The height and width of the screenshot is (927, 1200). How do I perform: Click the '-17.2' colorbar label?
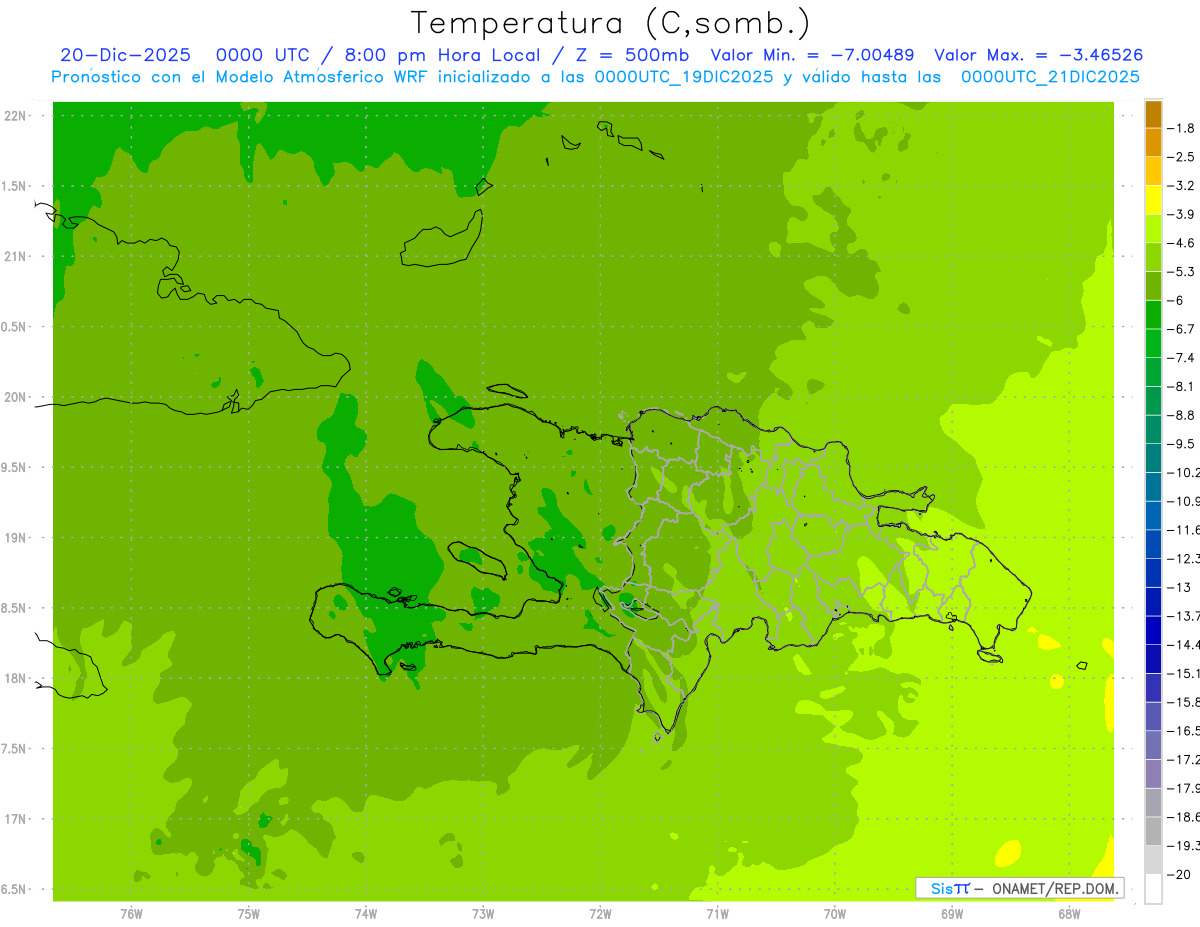[1183, 760]
